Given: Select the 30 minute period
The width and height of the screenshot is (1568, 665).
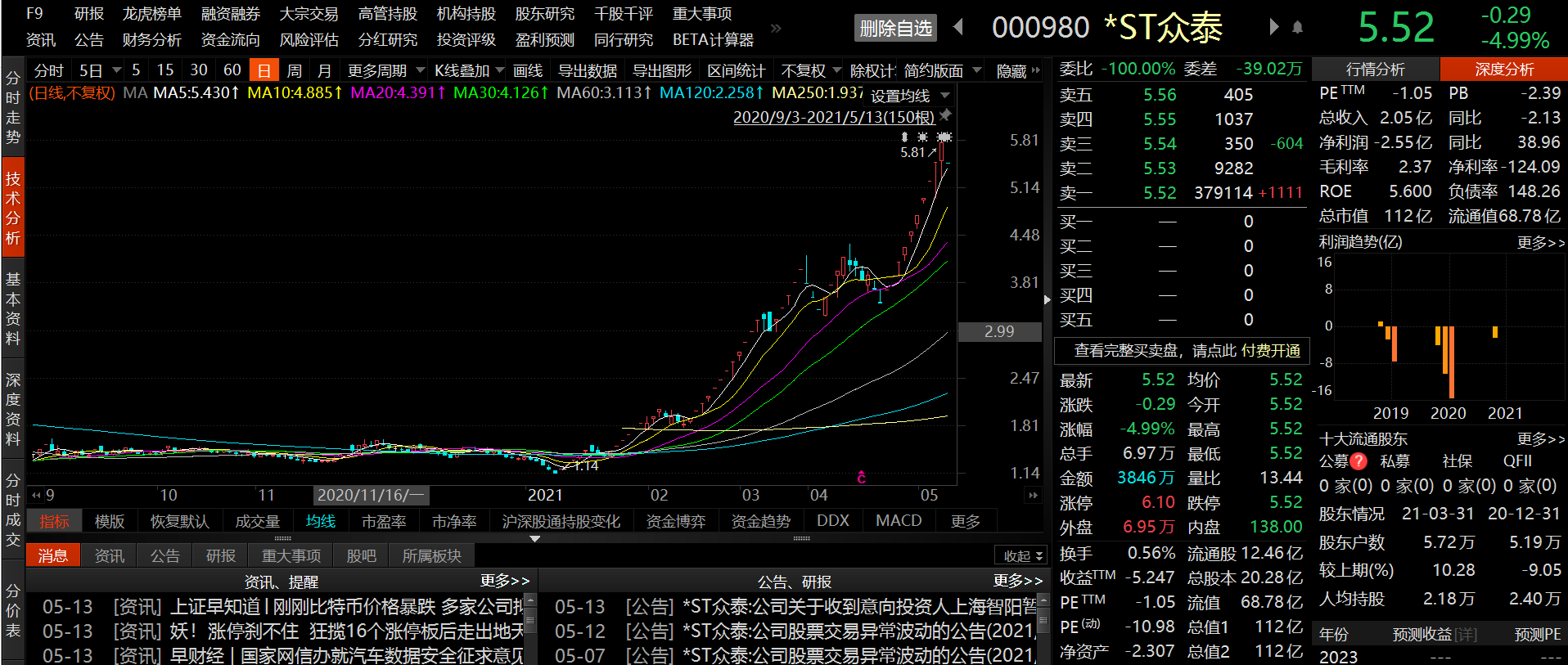Looking at the screenshot, I should click(199, 70).
